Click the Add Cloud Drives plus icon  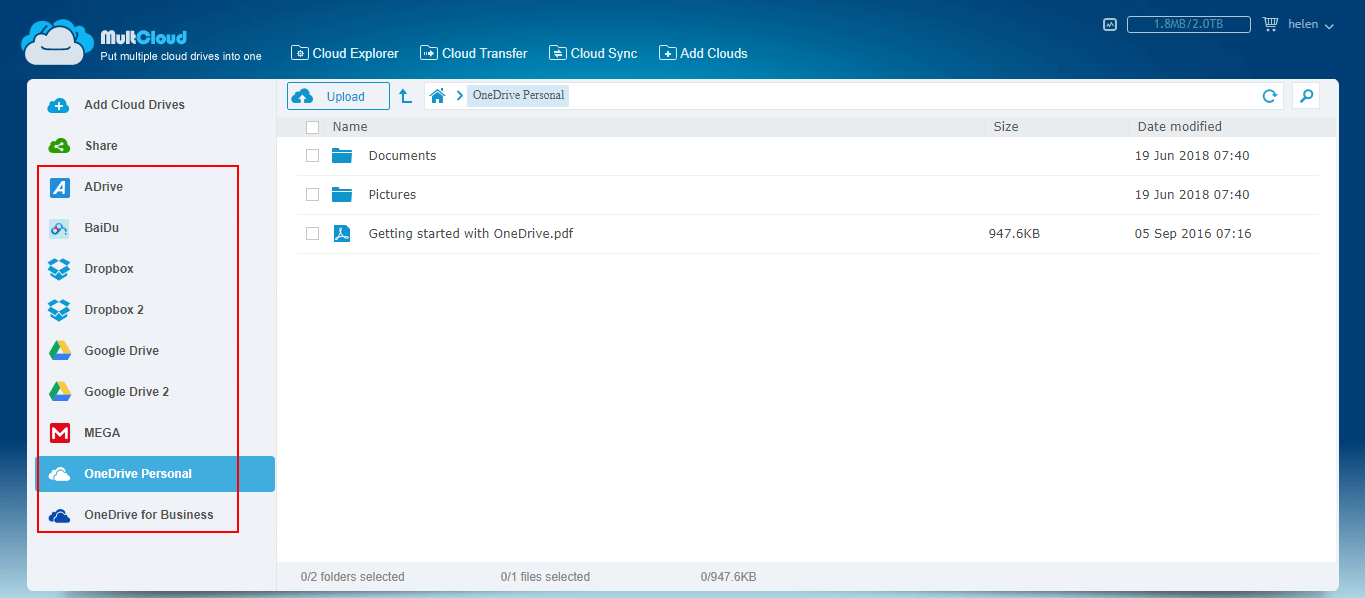click(x=59, y=105)
